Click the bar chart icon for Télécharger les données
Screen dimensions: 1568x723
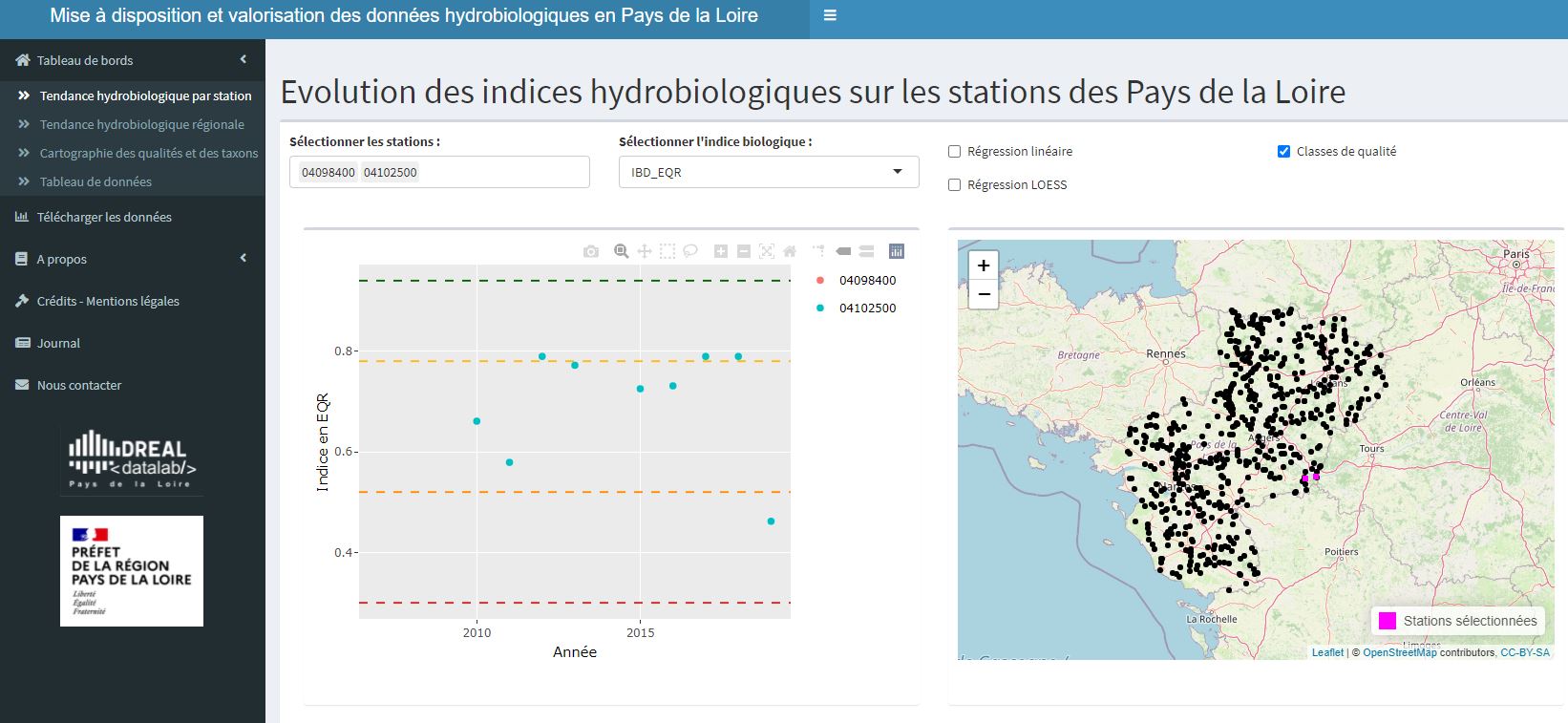coord(22,217)
